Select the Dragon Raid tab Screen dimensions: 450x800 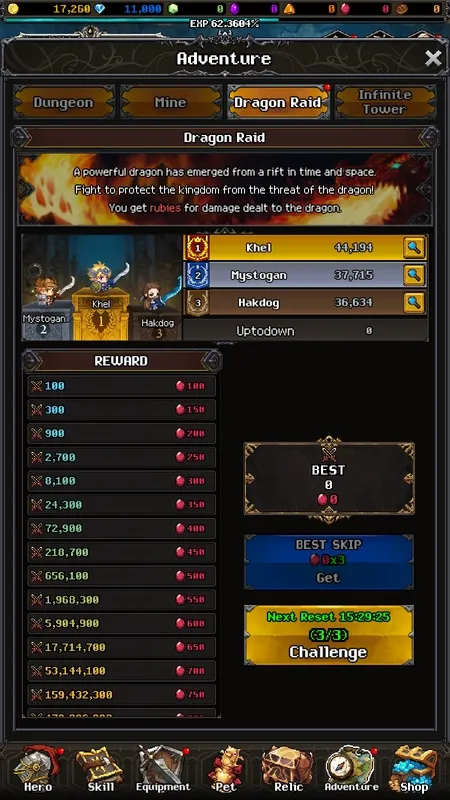click(278, 103)
